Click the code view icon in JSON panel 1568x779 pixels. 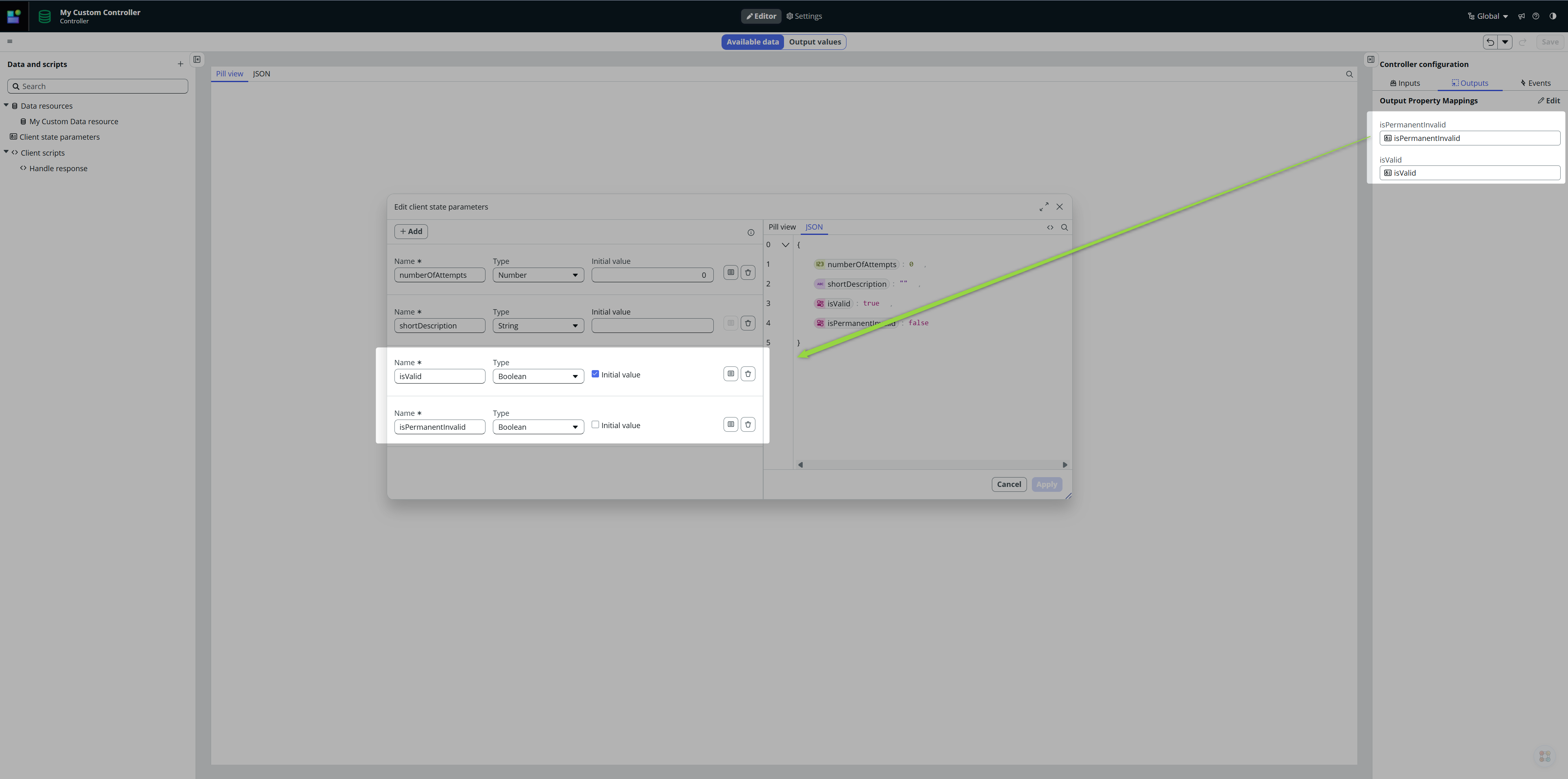point(1050,228)
